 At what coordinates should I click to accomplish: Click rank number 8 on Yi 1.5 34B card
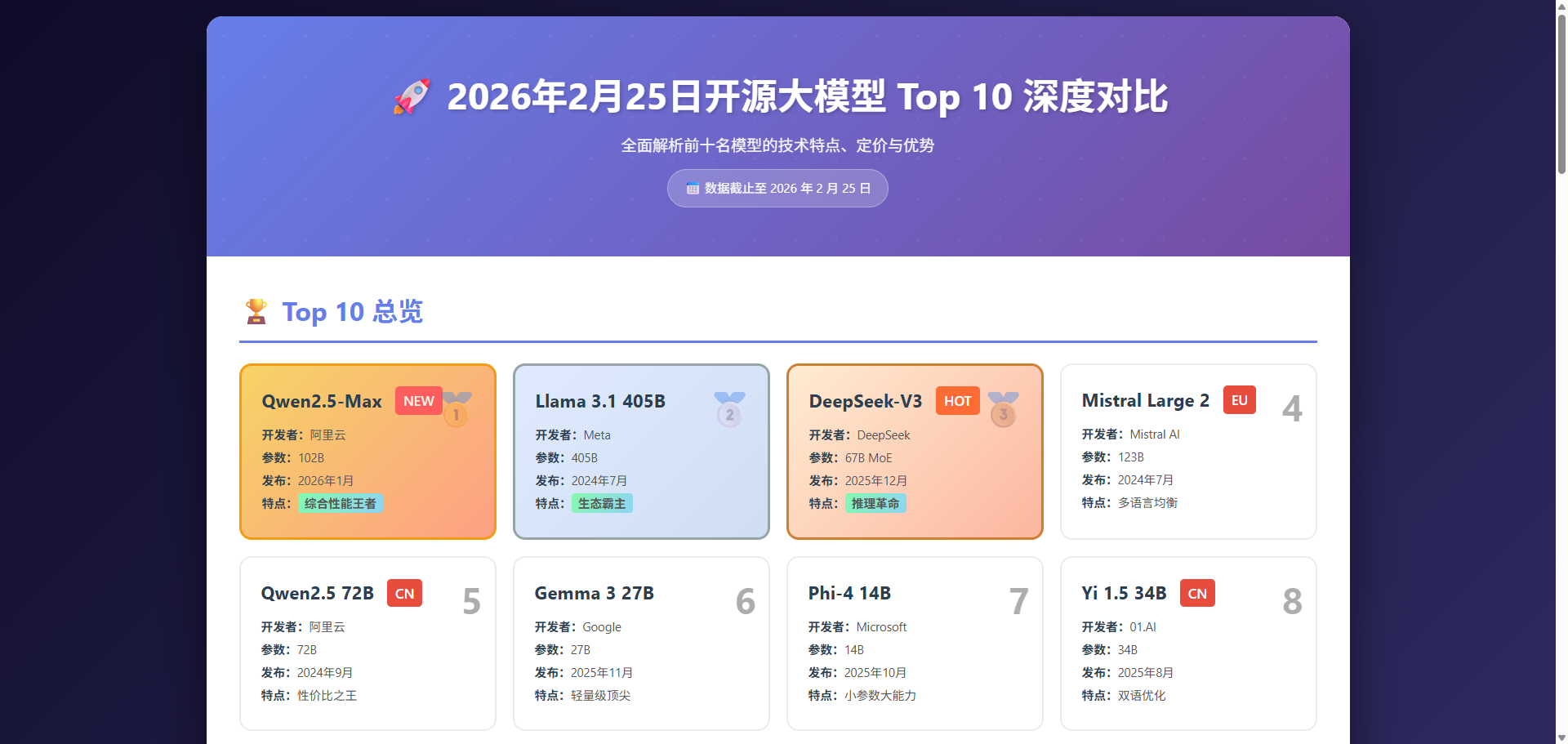(x=1292, y=601)
